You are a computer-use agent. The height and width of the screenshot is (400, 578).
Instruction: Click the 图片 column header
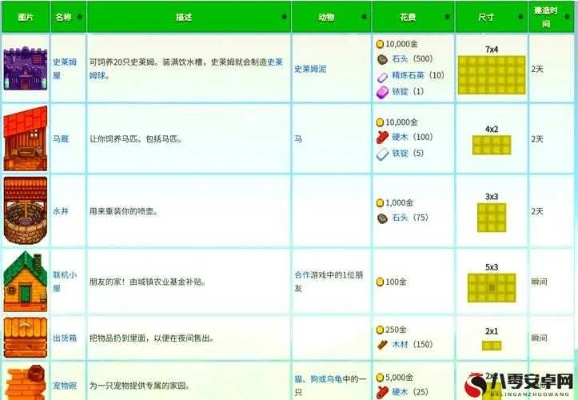(26, 17)
